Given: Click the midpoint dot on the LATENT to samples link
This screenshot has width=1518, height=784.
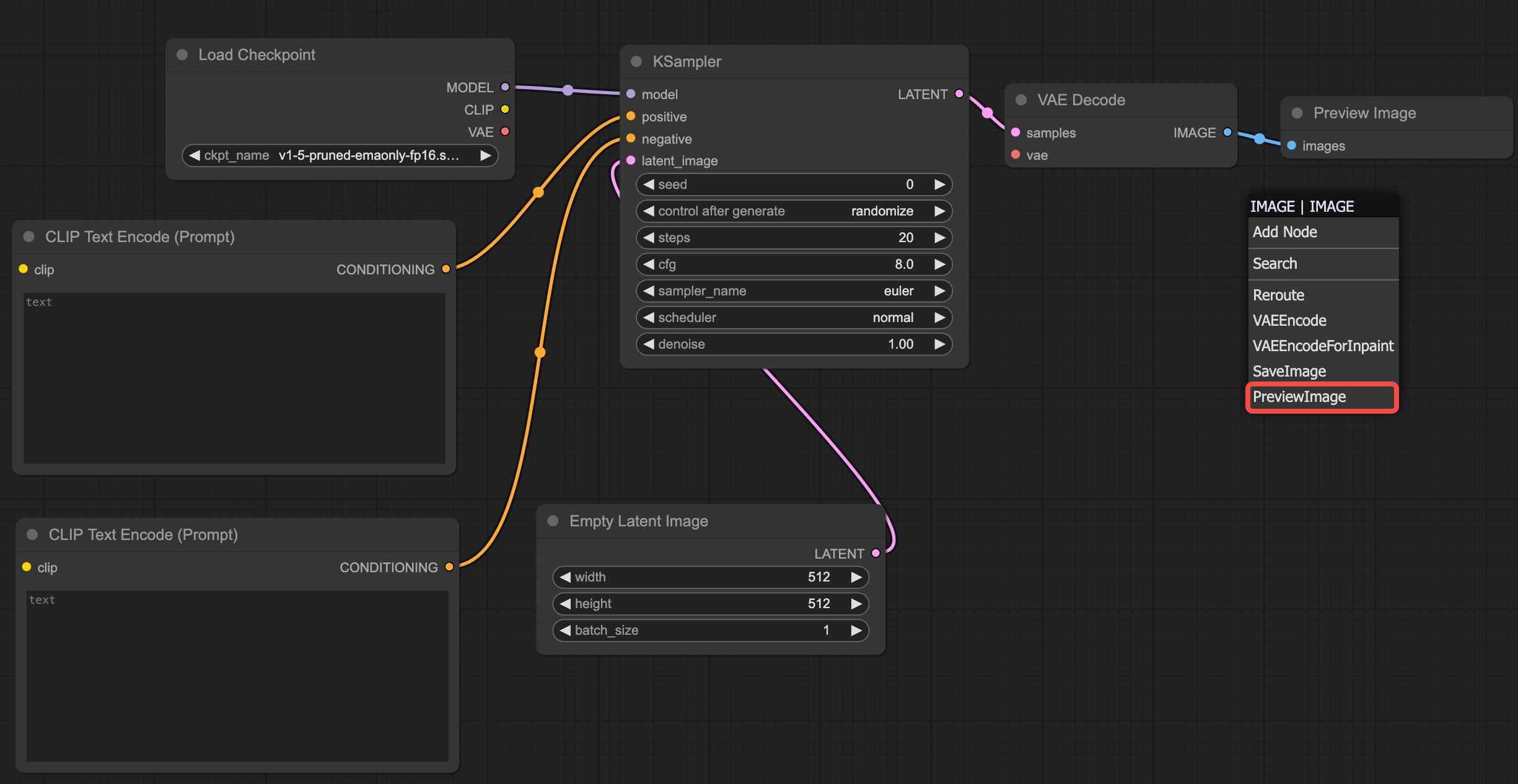Looking at the screenshot, I should 988,113.
